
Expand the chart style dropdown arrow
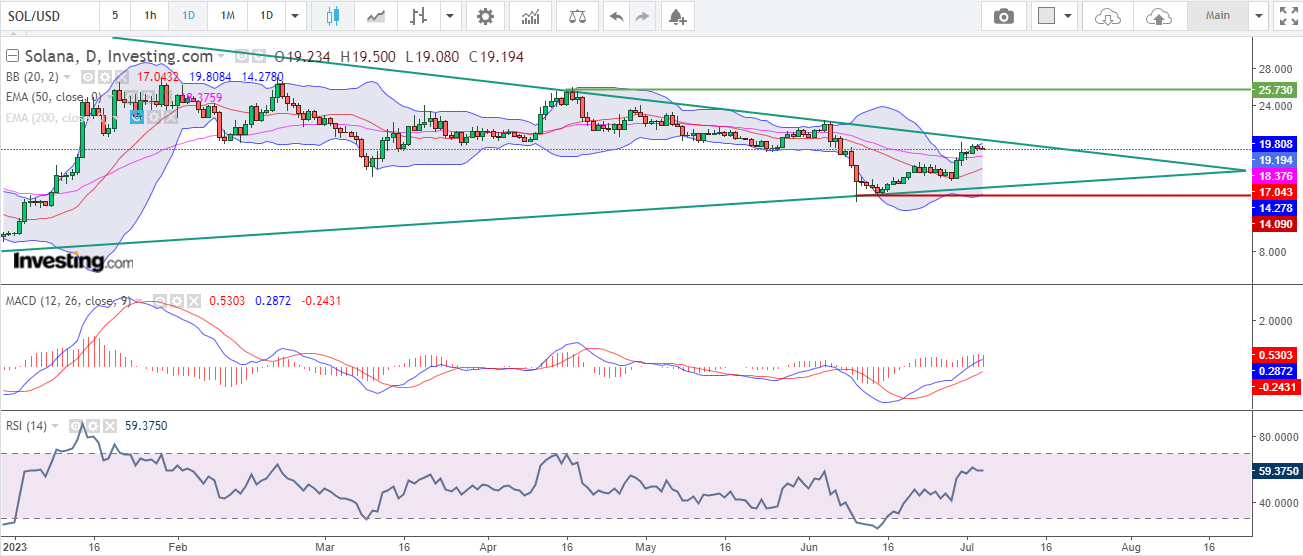tap(451, 15)
